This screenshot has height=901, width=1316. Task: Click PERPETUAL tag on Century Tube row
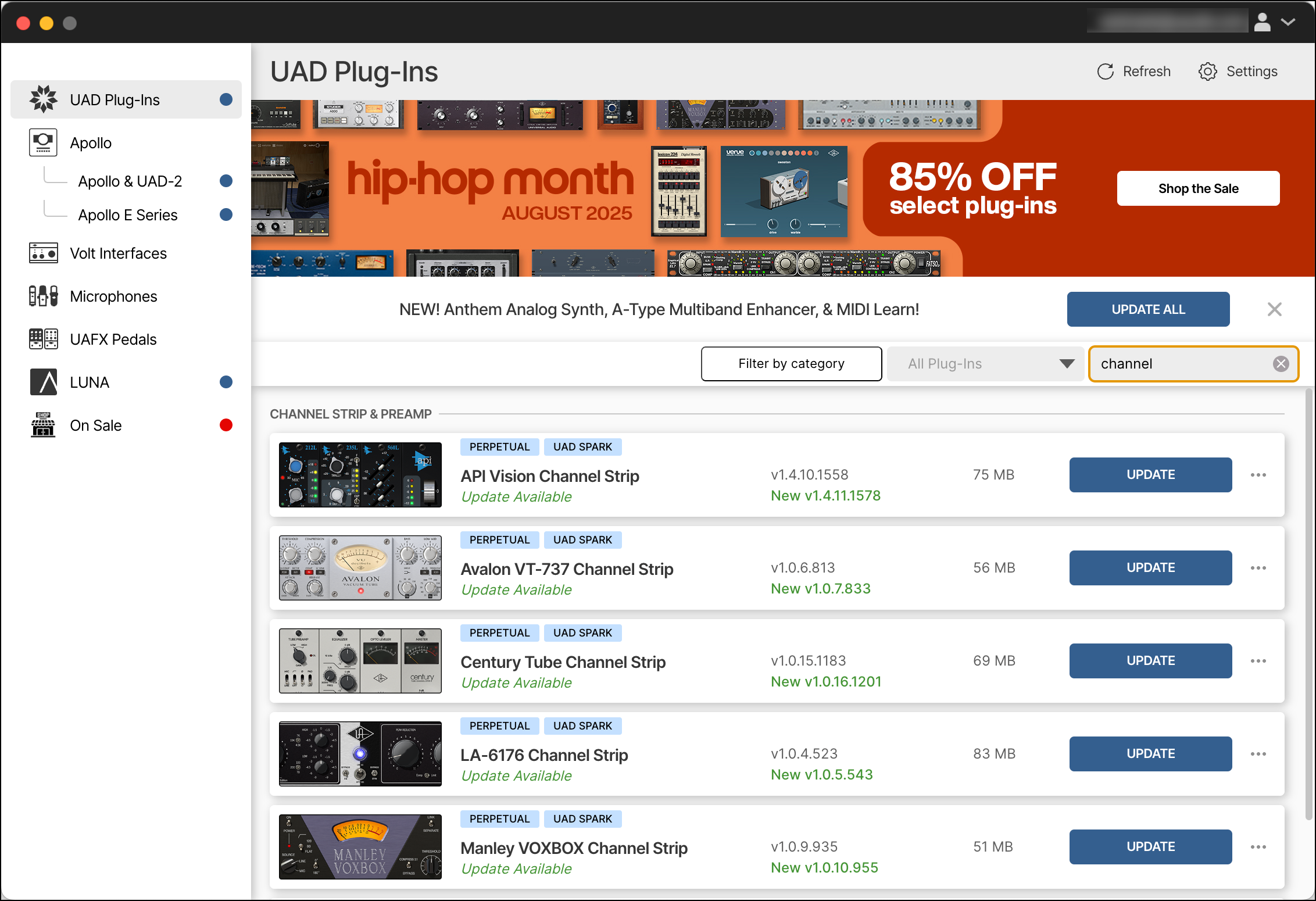click(x=499, y=633)
